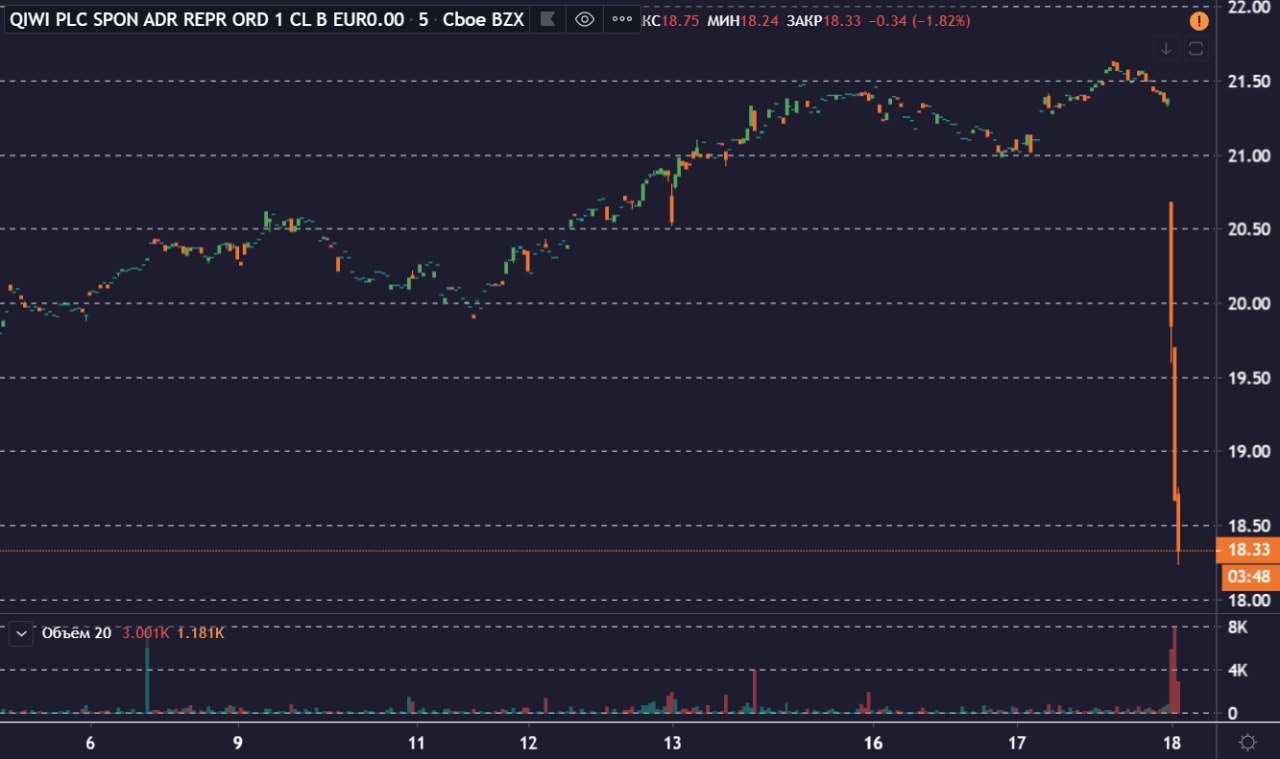Click the 21.50 price axis label
This screenshot has width=1280, height=759.
pyautogui.click(x=1249, y=81)
